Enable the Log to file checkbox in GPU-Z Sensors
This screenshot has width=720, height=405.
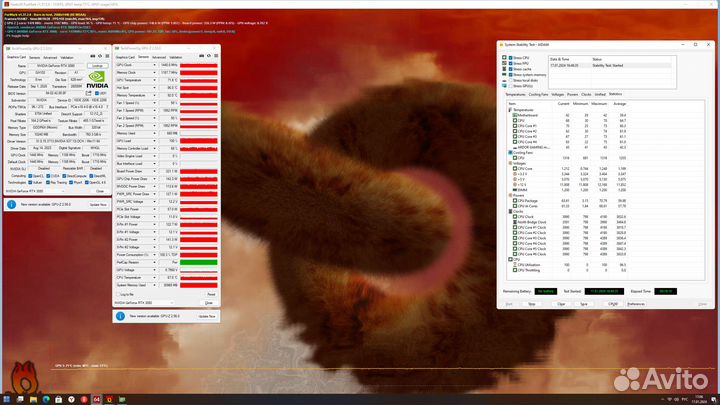pos(118,294)
